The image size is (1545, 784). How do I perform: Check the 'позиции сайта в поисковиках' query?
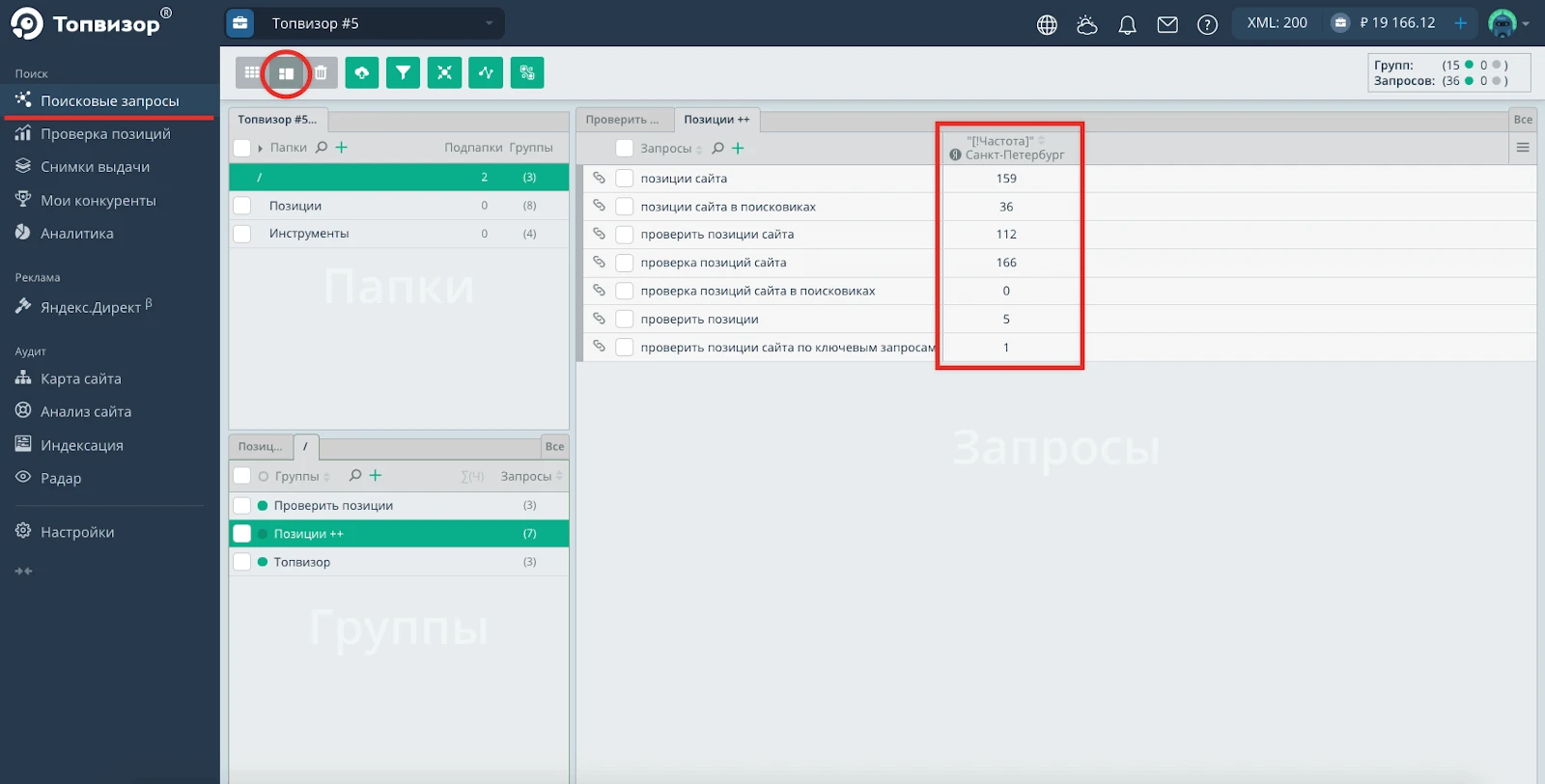pos(625,207)
